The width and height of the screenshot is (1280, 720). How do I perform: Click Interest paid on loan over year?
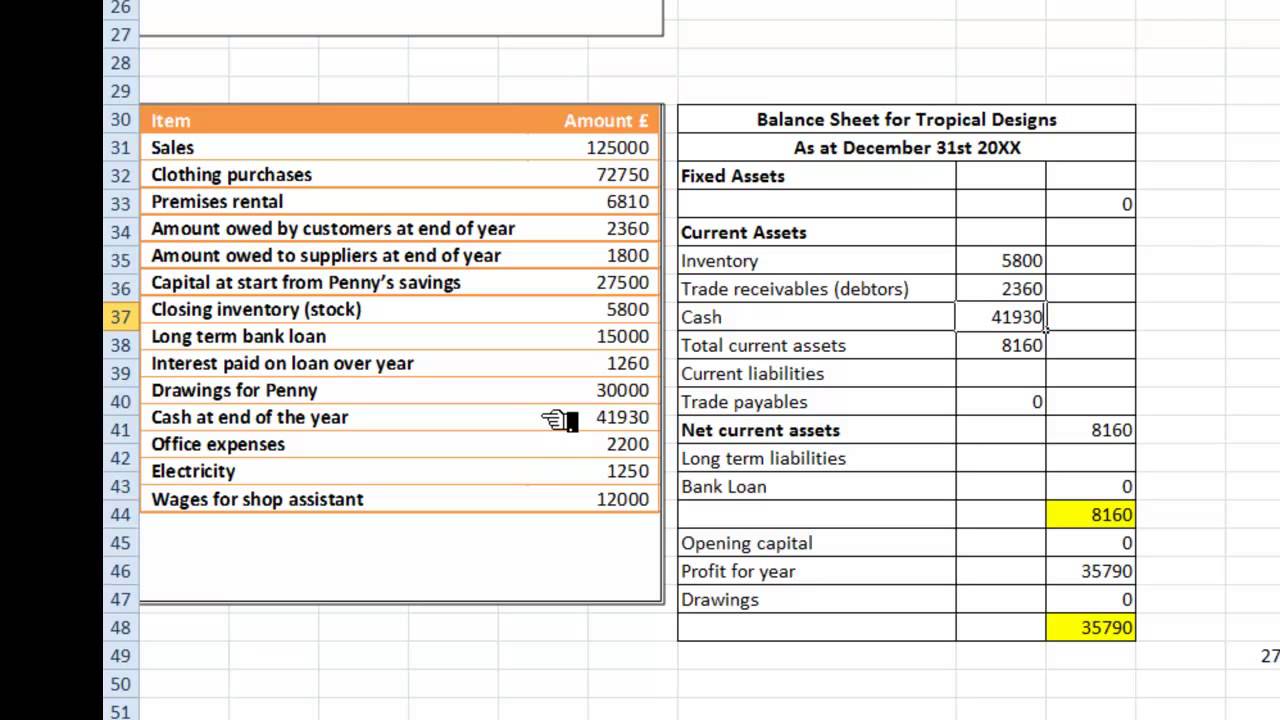point(282,363)
